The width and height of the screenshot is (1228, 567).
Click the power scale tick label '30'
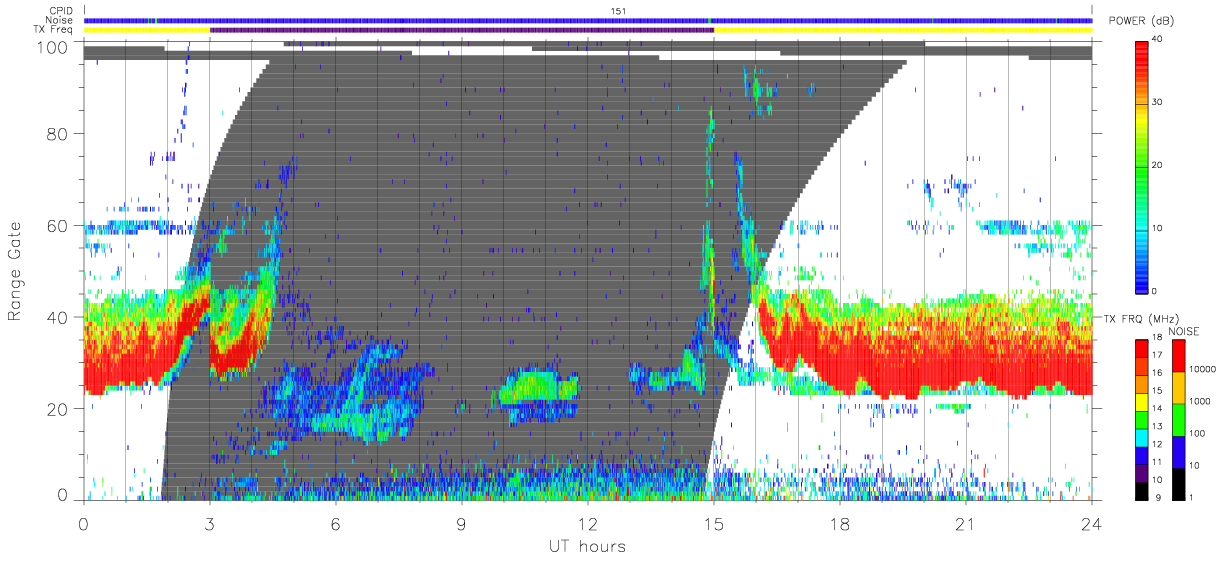coord(1158,102)
